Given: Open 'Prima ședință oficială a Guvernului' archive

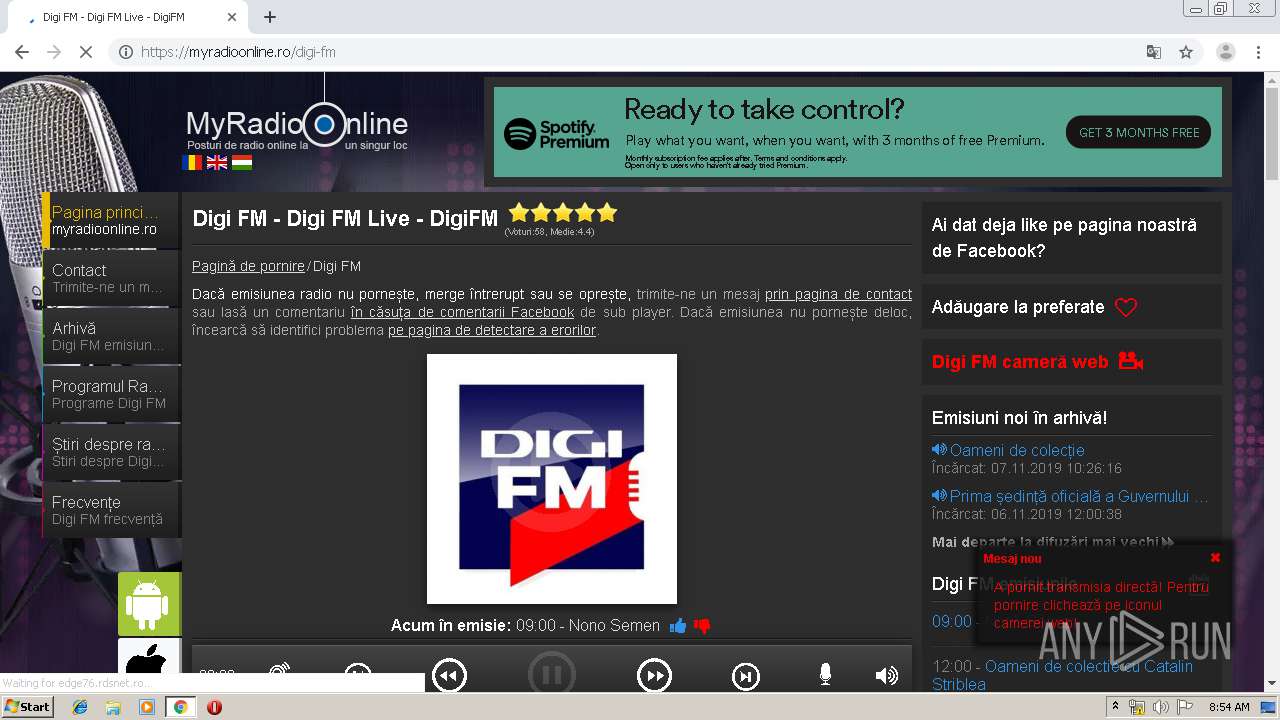Looking at the screenshot, I should (x=1078, y=496).
